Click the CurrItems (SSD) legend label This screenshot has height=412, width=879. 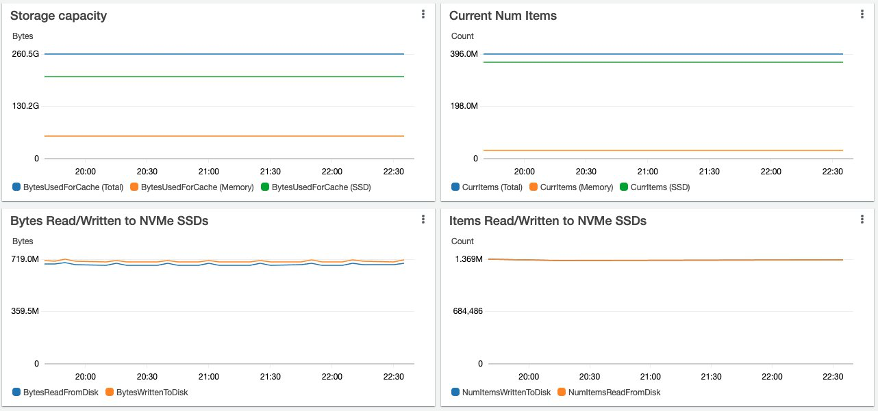(x=660, y=187)
